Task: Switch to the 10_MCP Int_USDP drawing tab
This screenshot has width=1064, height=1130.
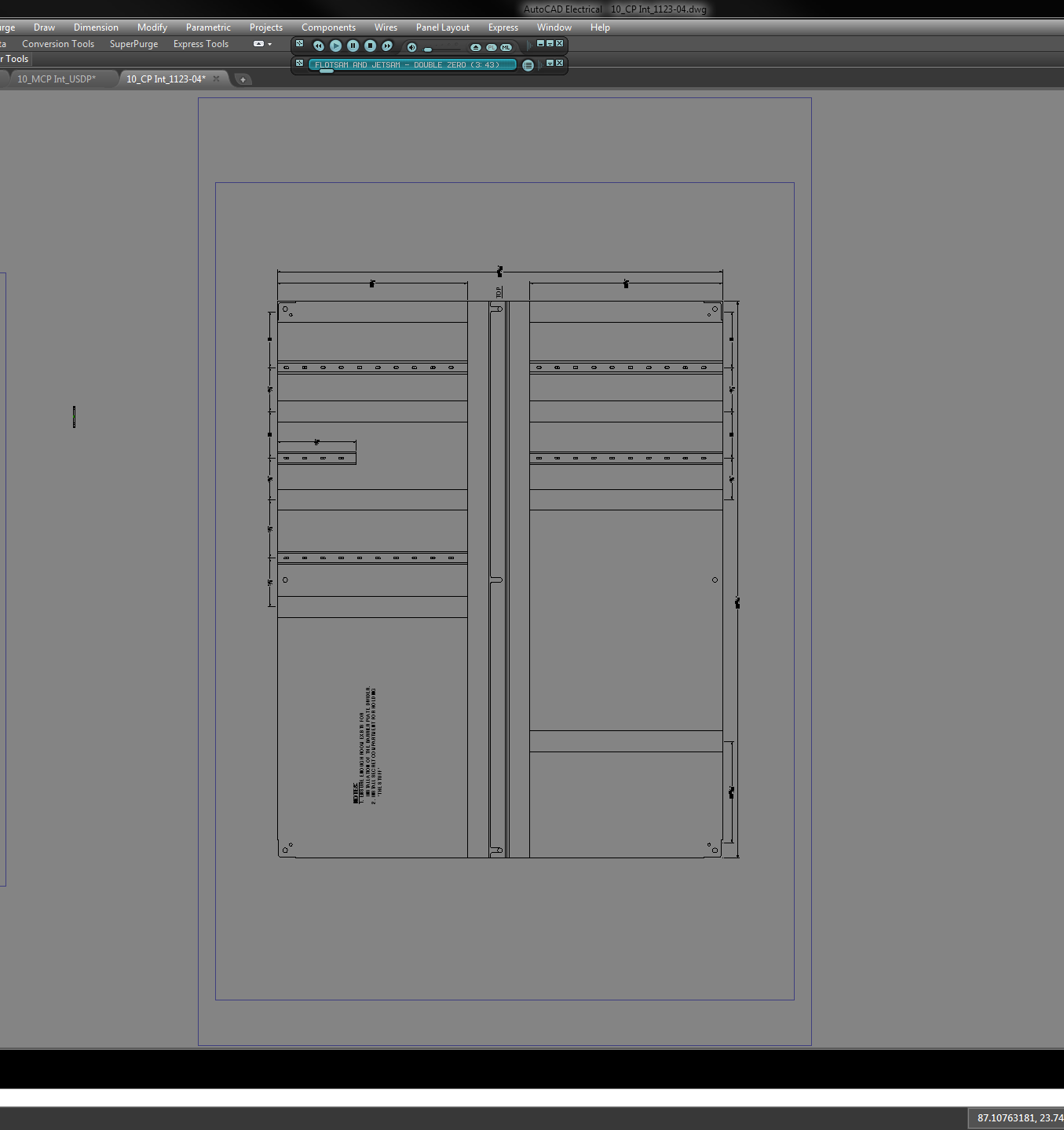Action: [x=57, y=79]
